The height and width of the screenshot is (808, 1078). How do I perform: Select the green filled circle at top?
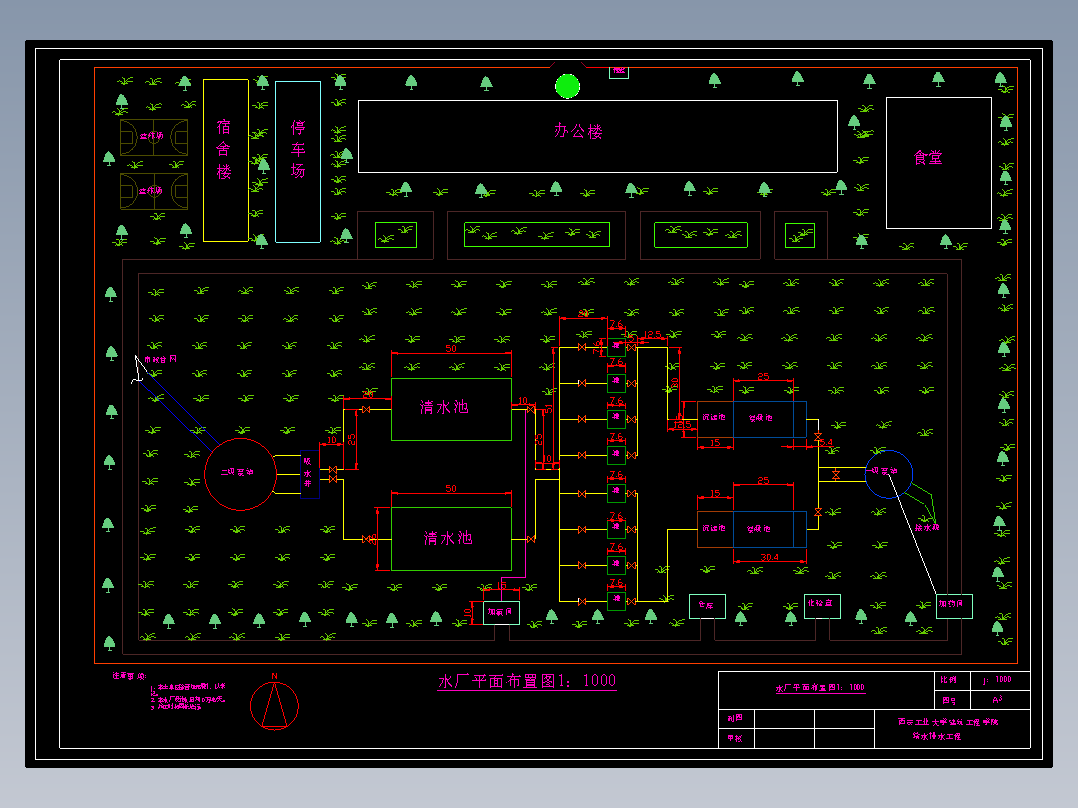(x=567, y=86)
